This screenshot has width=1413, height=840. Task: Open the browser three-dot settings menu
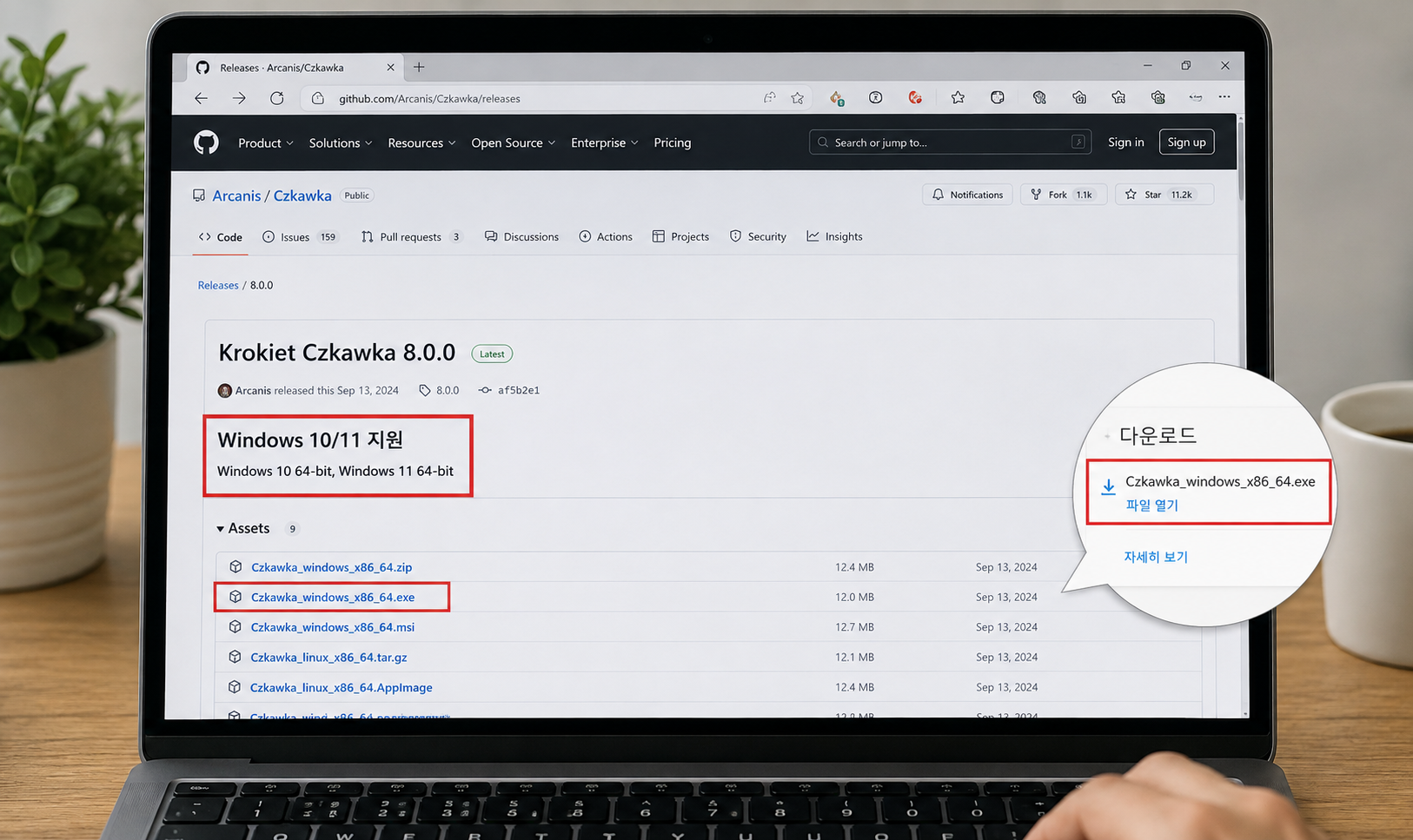tap(1224, 96)
